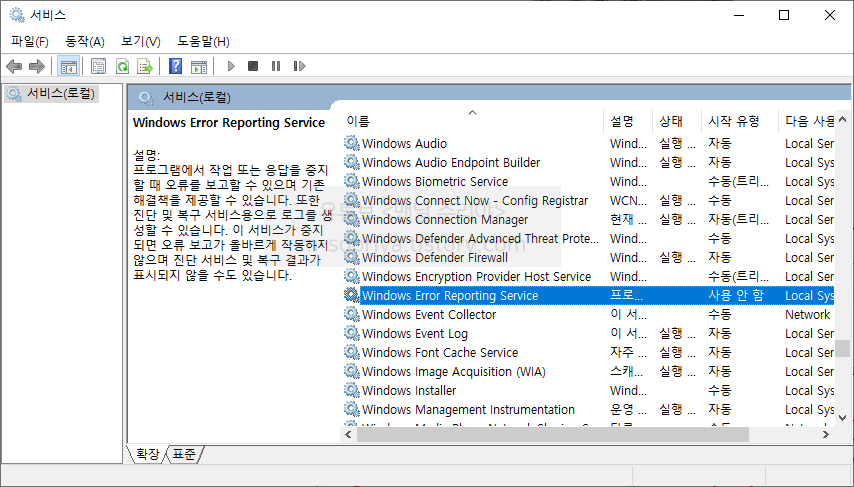Sort by the 다음 사용 column header

click(x=807, y=121)
